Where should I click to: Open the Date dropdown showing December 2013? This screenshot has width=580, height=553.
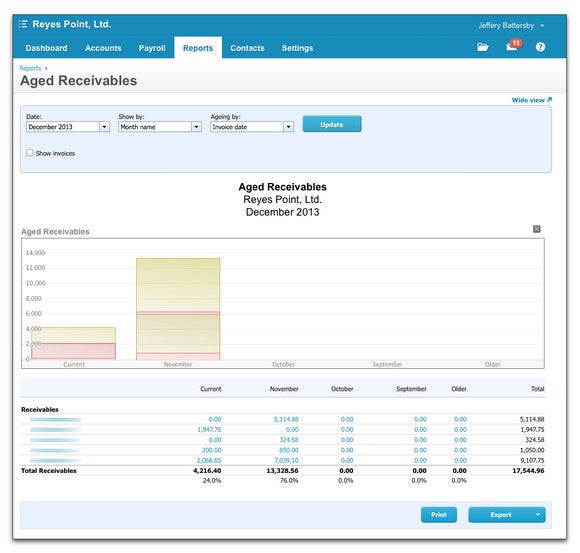tap(68, 127)
